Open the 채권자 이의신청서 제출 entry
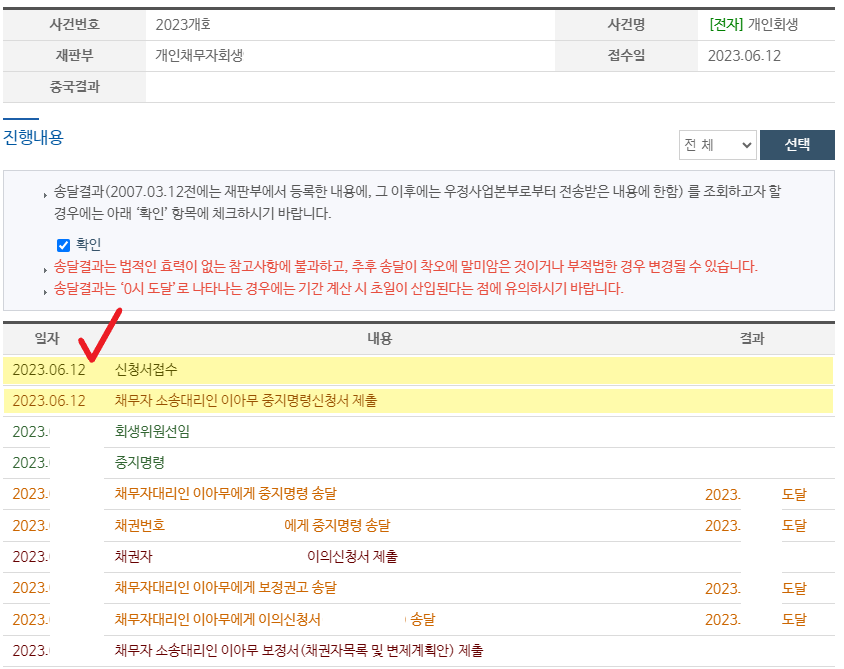This screenshot has height=669, width=844. click(256, 556)
